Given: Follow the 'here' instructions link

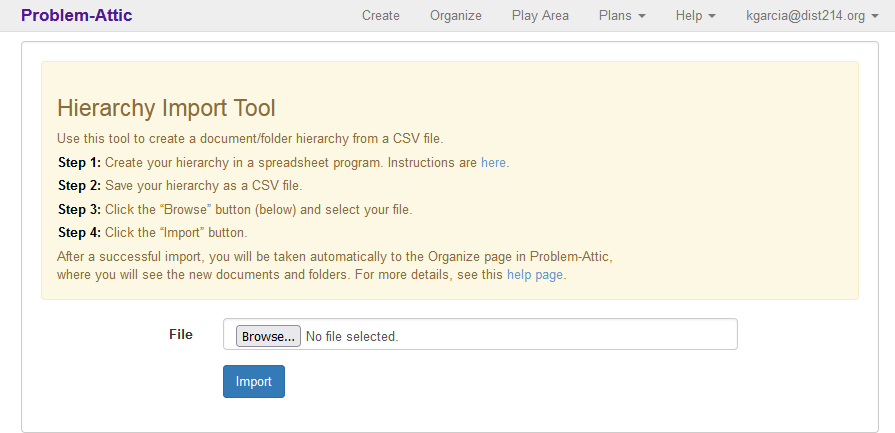Looking at the screenshot, I should (x=493, y=163).
